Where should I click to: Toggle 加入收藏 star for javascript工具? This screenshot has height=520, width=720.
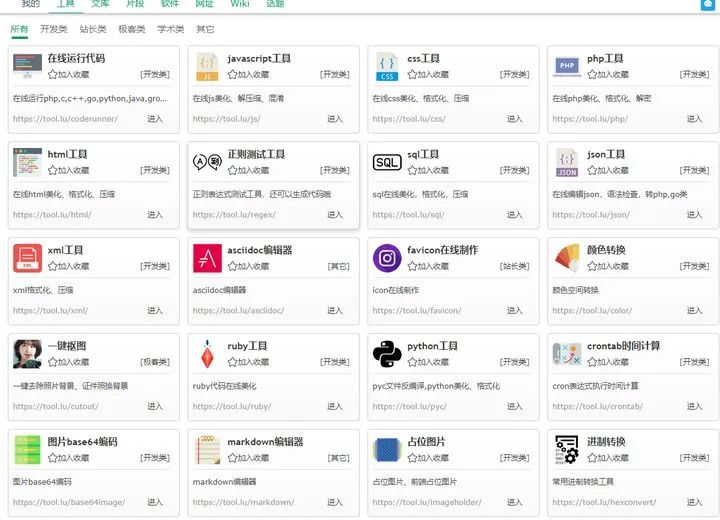(232, 74)
